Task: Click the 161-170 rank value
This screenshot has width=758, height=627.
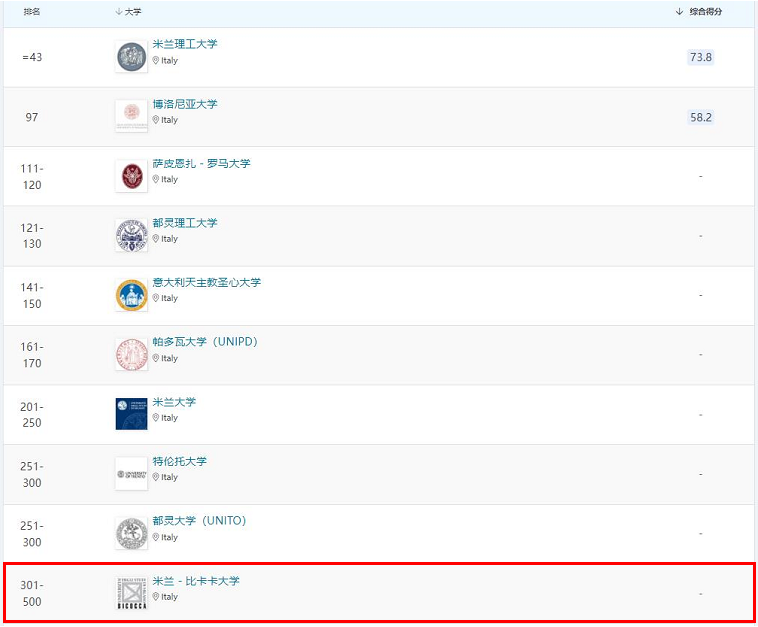Action: pos(32,355)
